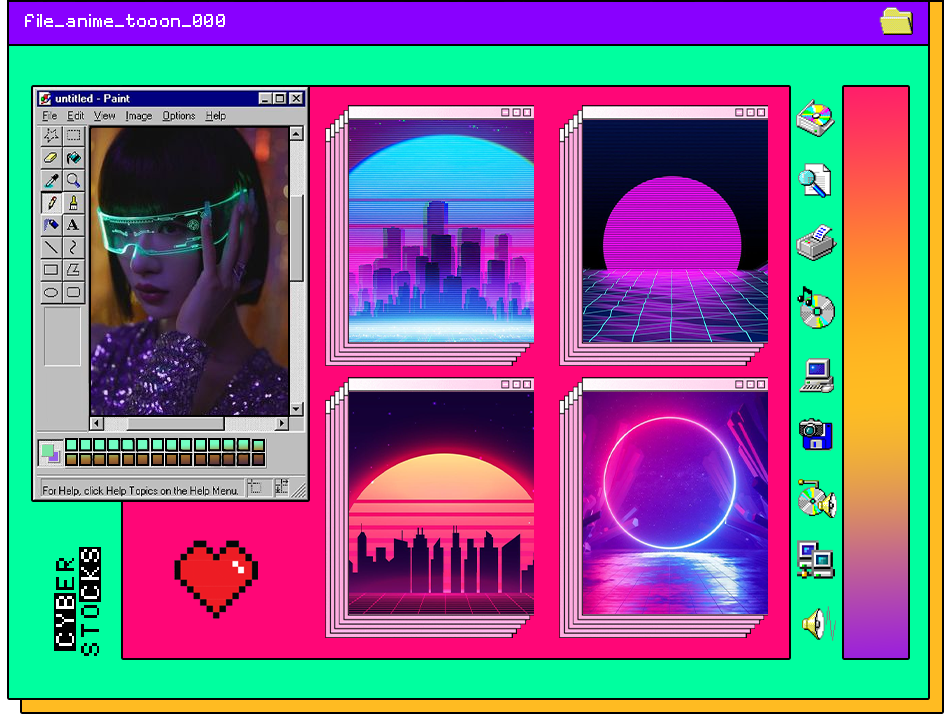Image resolution: width=950 pixels, height=723 pixels.
Task: Click the empty tool options box below the toolbox
Action: point(62,336)
